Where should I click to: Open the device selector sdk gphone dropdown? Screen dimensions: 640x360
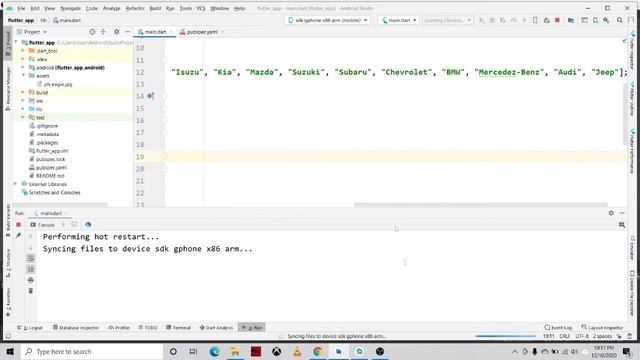(328, 20)
